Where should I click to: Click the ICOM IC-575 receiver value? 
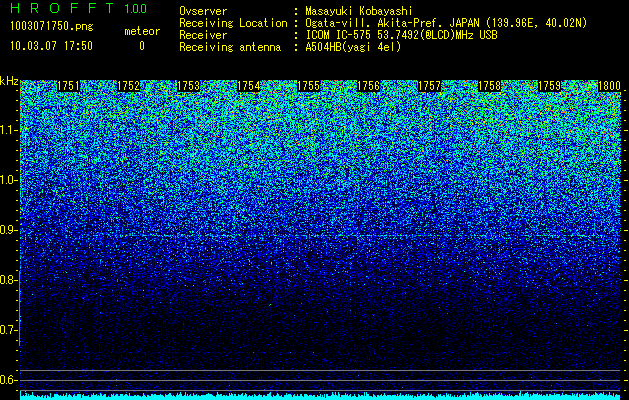402,35
